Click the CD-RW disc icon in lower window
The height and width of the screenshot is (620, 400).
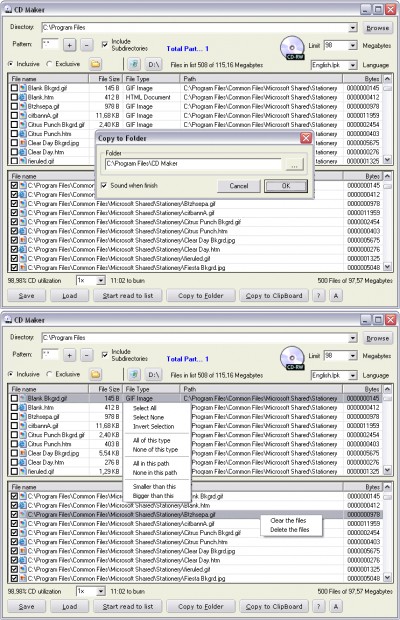pyautogui.click(x=292, y=358)
